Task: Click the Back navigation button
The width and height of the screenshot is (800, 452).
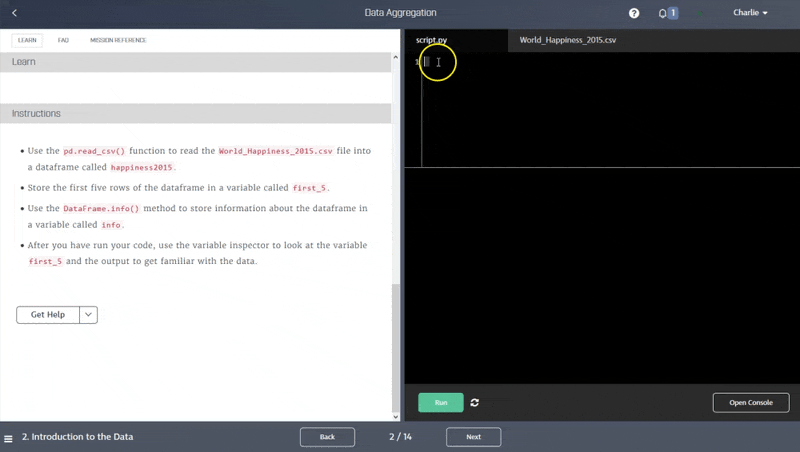Action: [x=327, y=437]
